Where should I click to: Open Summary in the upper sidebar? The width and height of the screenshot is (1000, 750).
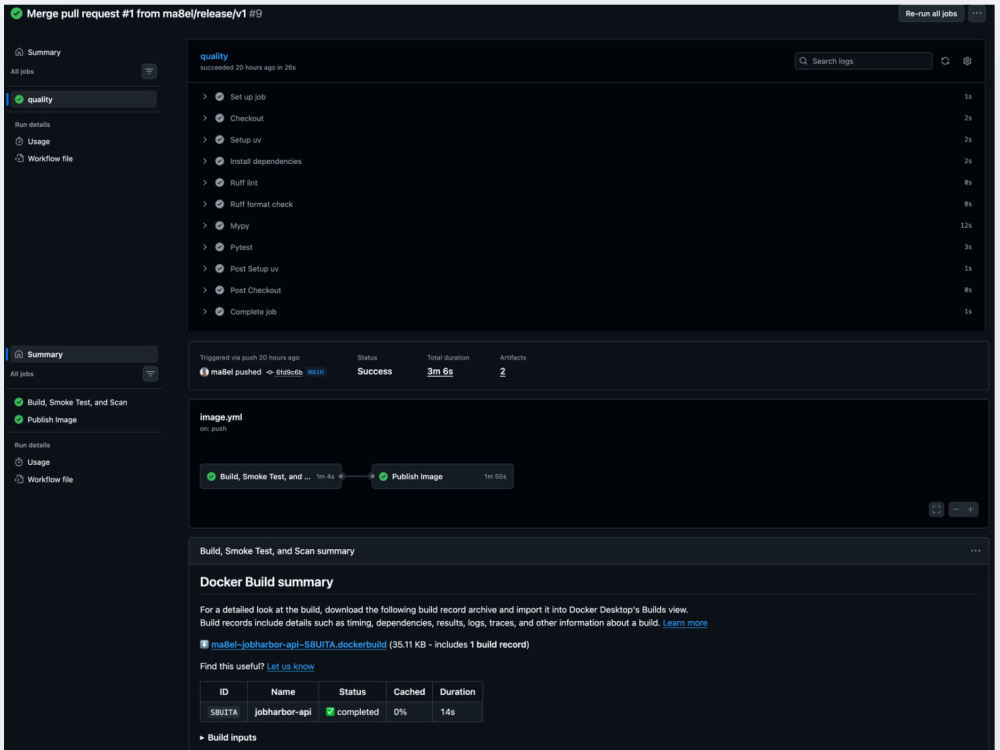(x=44, y=52)
